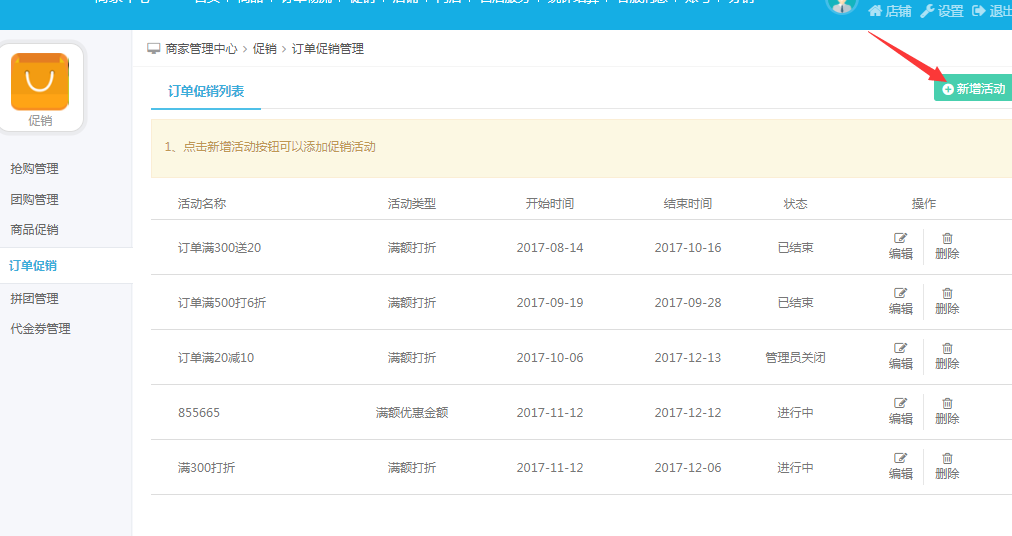1012x536 pixels.
Task: Open 设置 in the top bar
Action: [942, 11]
